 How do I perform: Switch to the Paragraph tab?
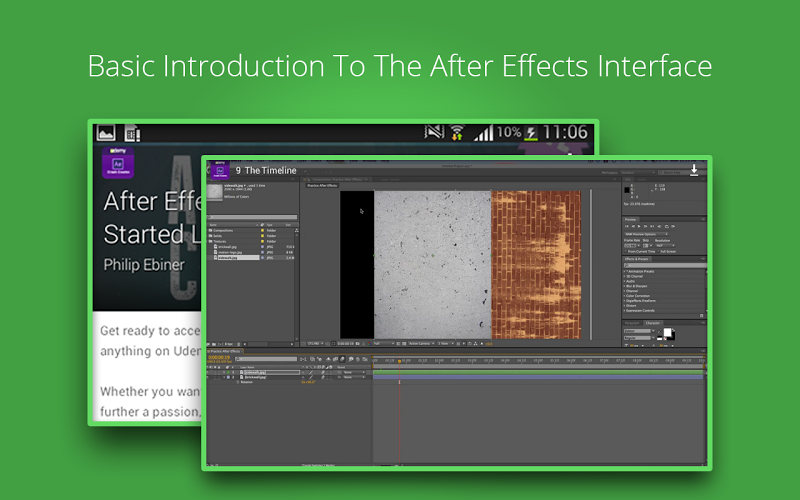coord(632,323)
